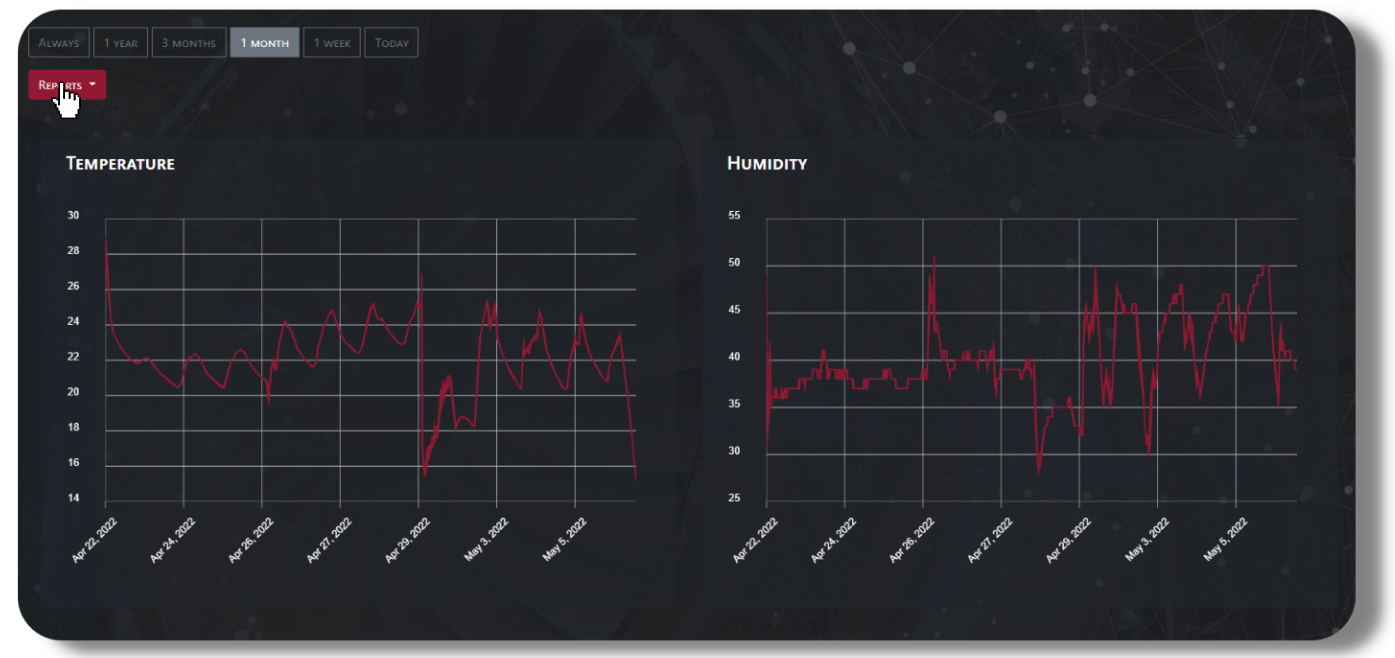Select the Apr 24, 2022 label under Temperature
The image size is (1395, 658).
pyautogui.click(x=172, y=540)
